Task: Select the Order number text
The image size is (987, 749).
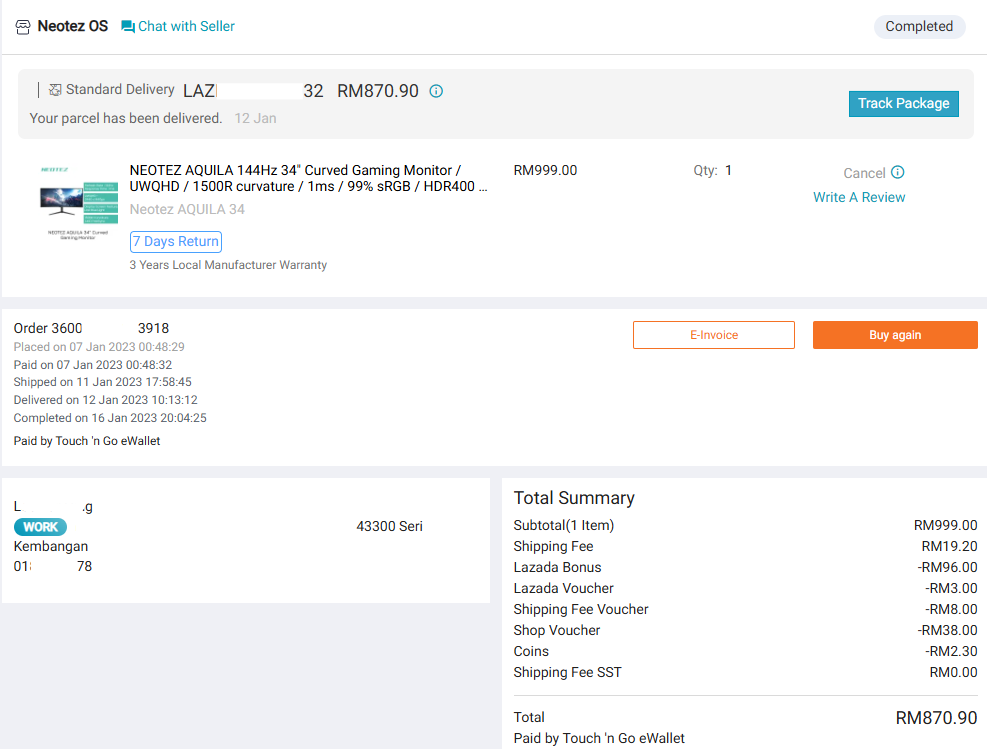Action: click(91, 329)
